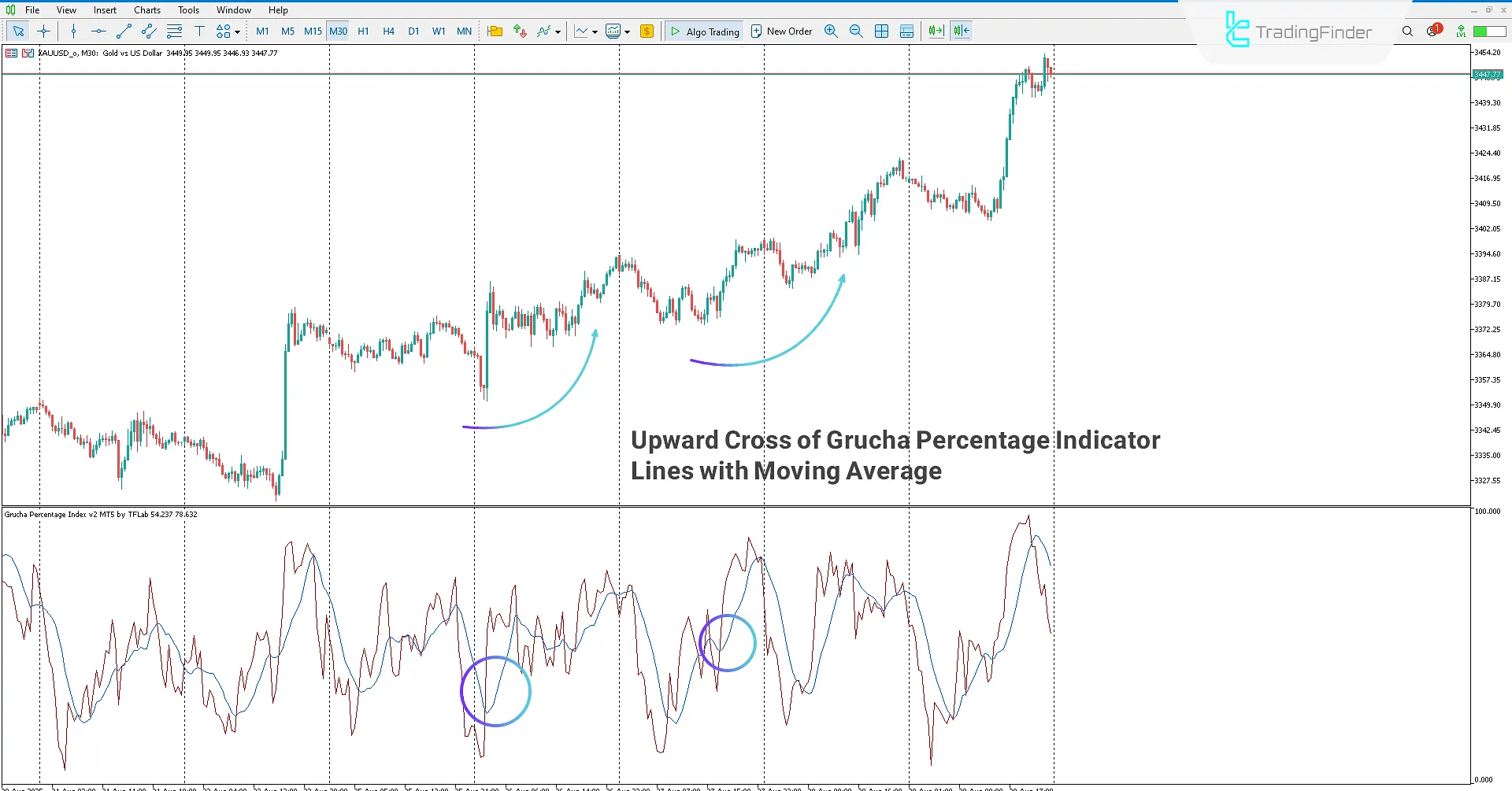1512x791 pixels.
Task: Select the Crosshair tool
Action: point(43,31)
